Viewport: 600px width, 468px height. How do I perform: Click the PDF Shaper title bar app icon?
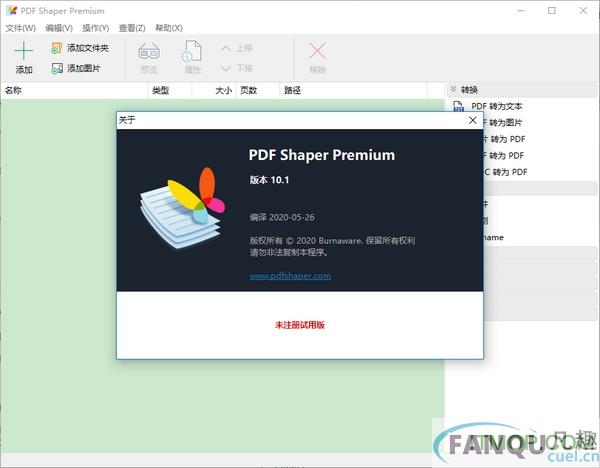[11, 11]
